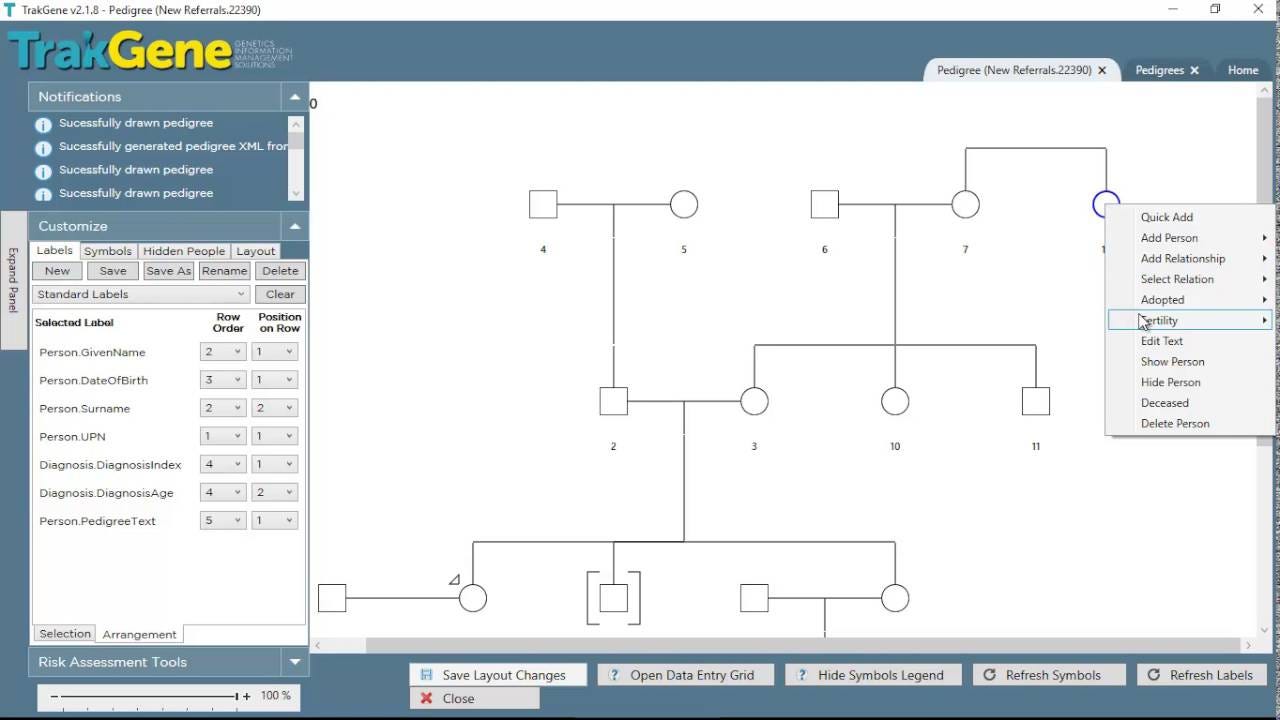Choose Edit Text from context menu
This screenshot has height=720, width=1280.
click(x=1190, y=341)
